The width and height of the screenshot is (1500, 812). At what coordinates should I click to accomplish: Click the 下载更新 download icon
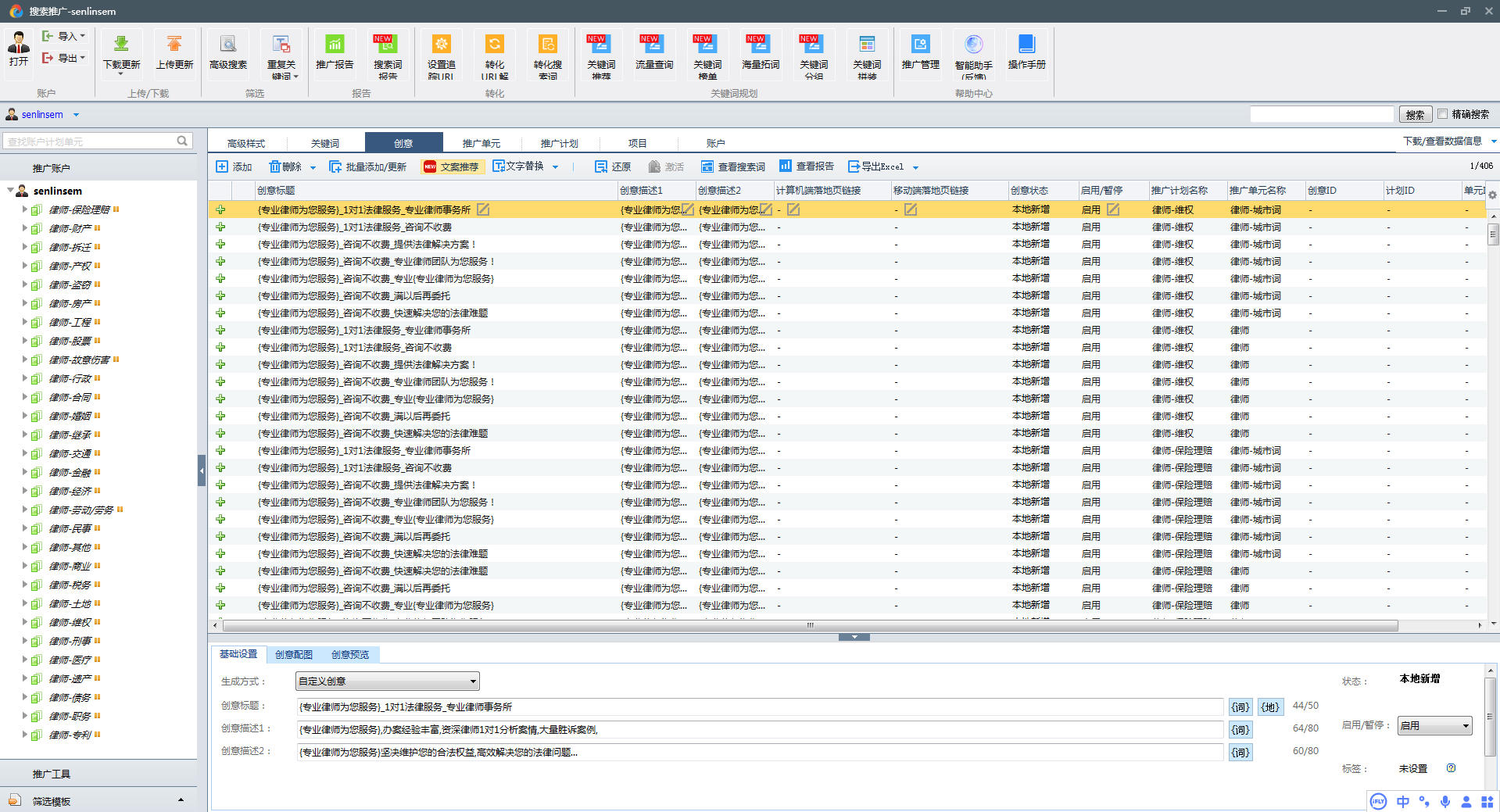(x=121, y=45)
